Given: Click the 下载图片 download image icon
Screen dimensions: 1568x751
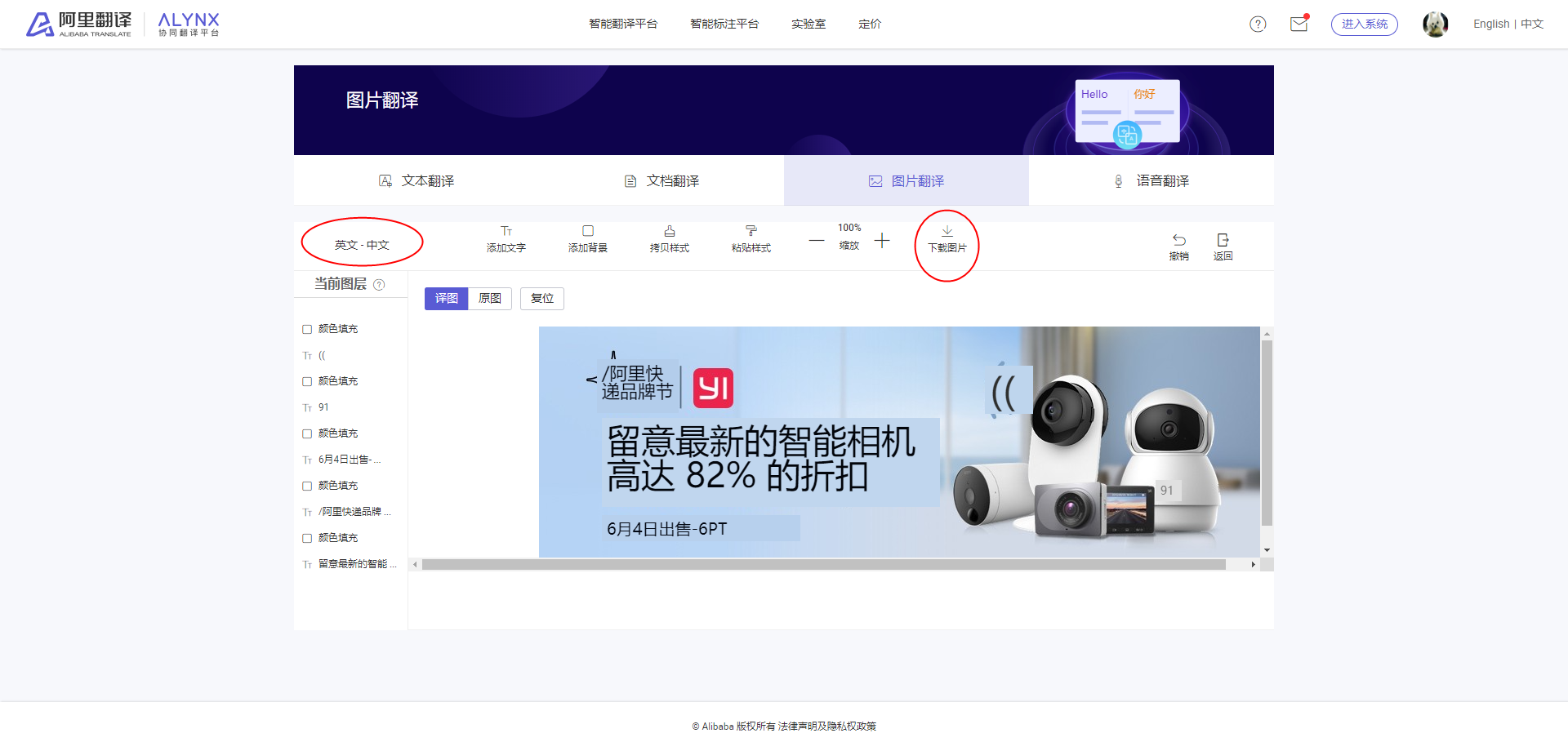Looking at the screenshot, I should [947, 232].
